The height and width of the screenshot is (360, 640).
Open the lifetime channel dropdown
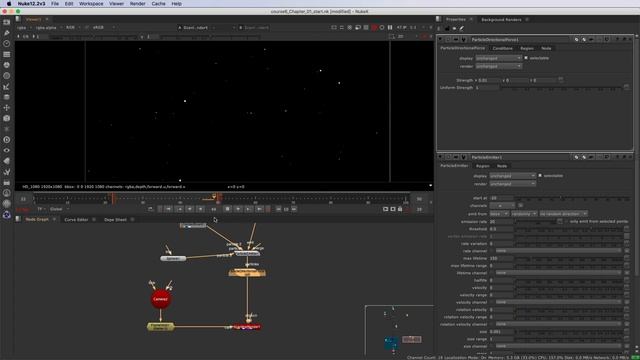click(x=558, y=273)
